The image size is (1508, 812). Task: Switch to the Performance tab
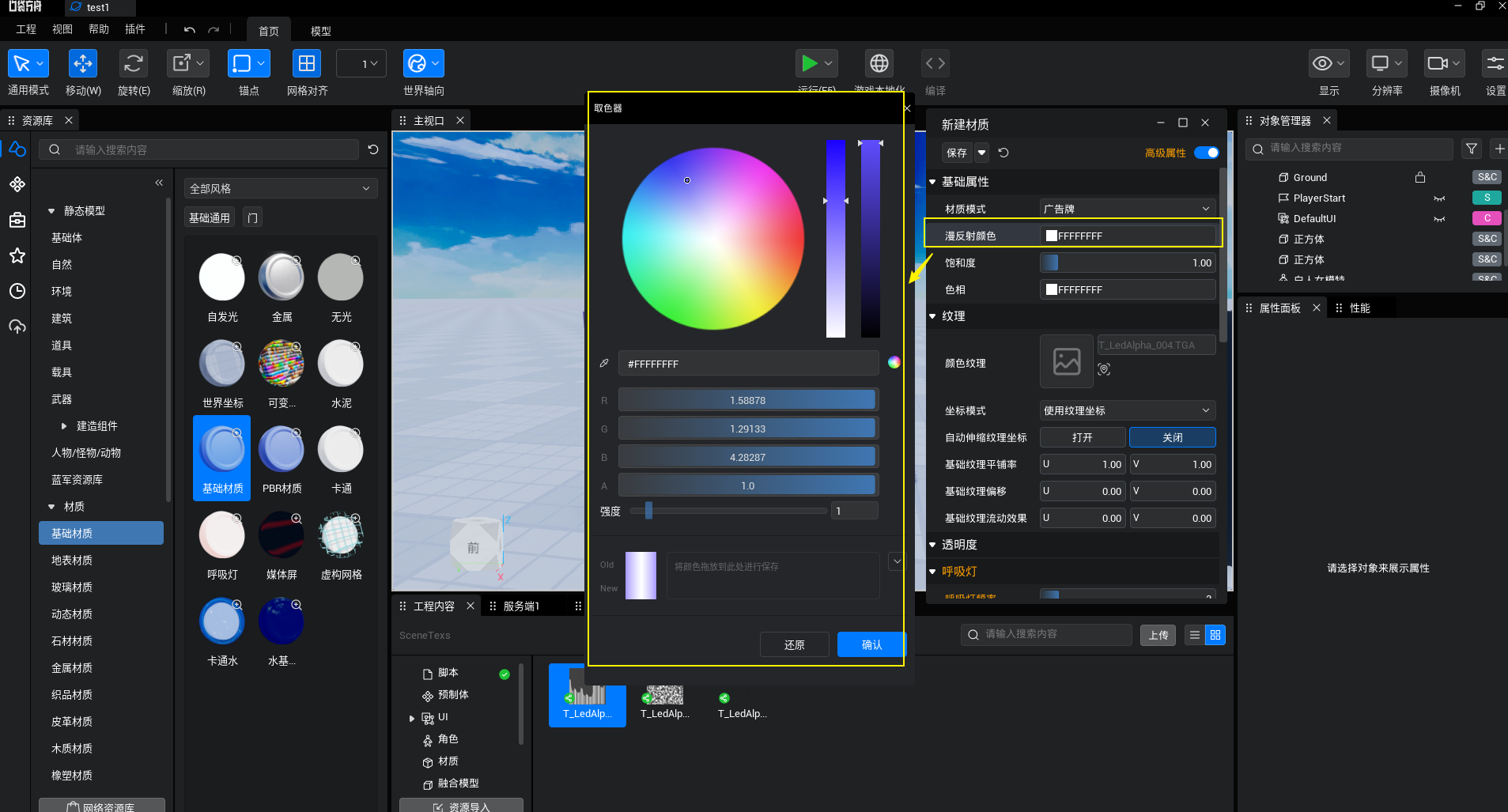(x=1359, y=308)
